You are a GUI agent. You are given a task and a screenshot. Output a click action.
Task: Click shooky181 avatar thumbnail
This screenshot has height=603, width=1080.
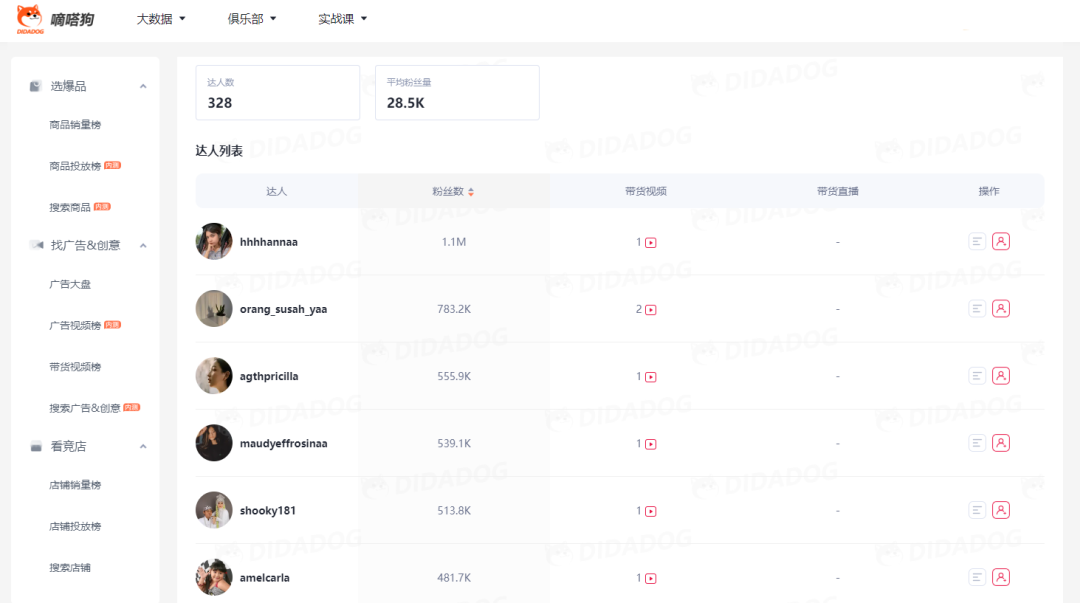point(214,510)
